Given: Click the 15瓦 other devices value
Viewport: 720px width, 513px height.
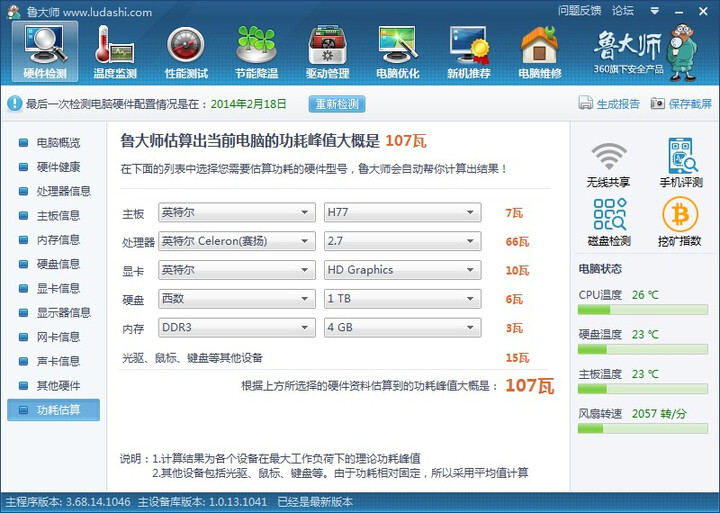Looking at the screenshot, I should 517,358.
